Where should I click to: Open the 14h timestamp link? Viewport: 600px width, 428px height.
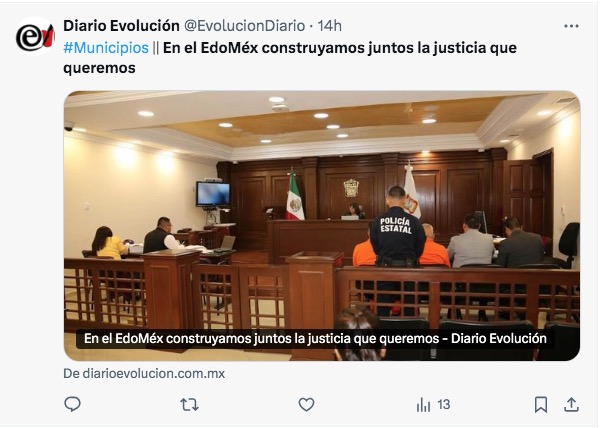[x=329, y=26]
